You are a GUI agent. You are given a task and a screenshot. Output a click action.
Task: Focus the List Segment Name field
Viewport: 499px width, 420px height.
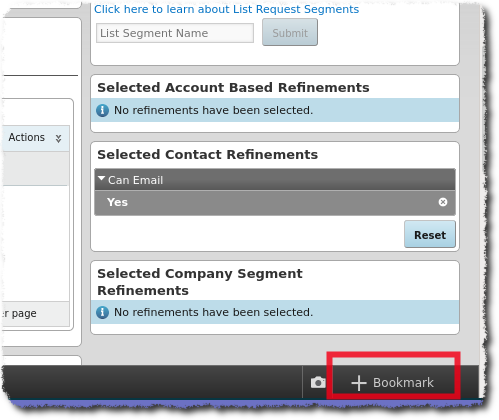coord(175,33)
